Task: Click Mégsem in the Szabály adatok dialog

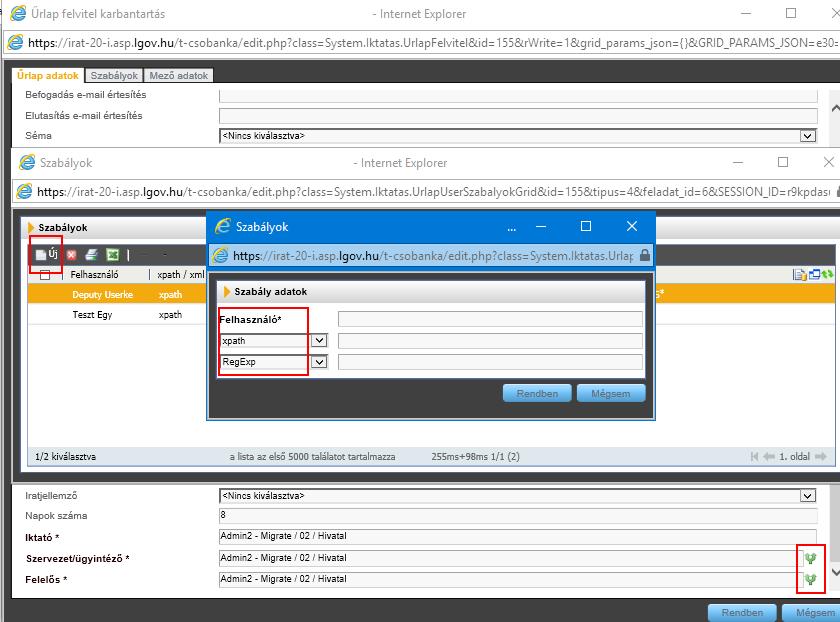Action: click(611, 393)
